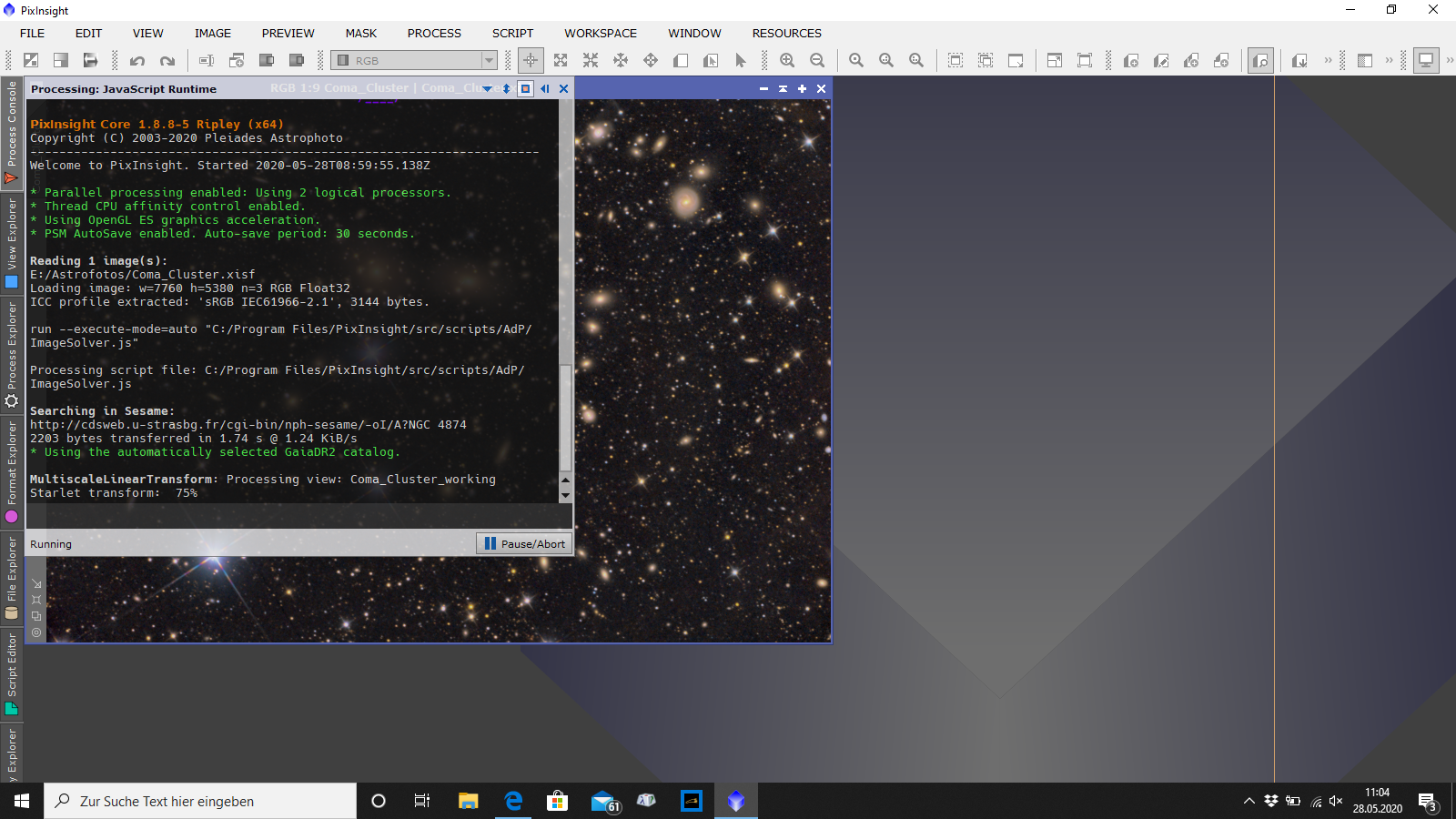Viewport: 1456px width, 819px height.
Task: Open the Format Explorer side tab
Action: pos(12,471)
